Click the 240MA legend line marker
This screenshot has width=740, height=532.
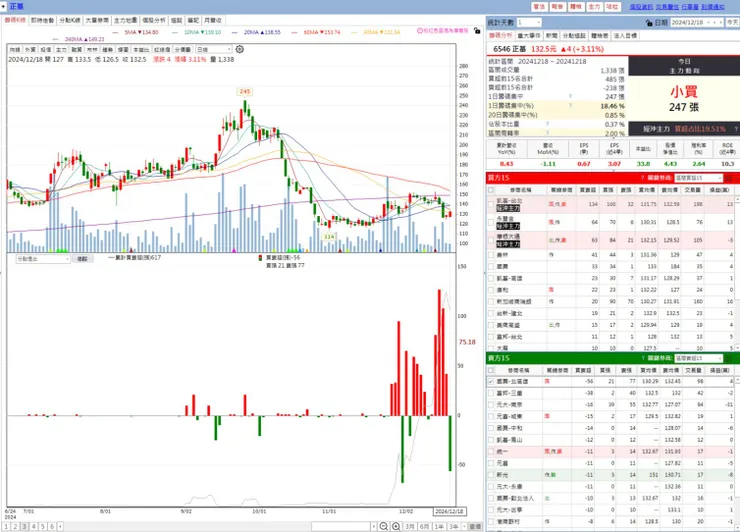tap(55, 39)
